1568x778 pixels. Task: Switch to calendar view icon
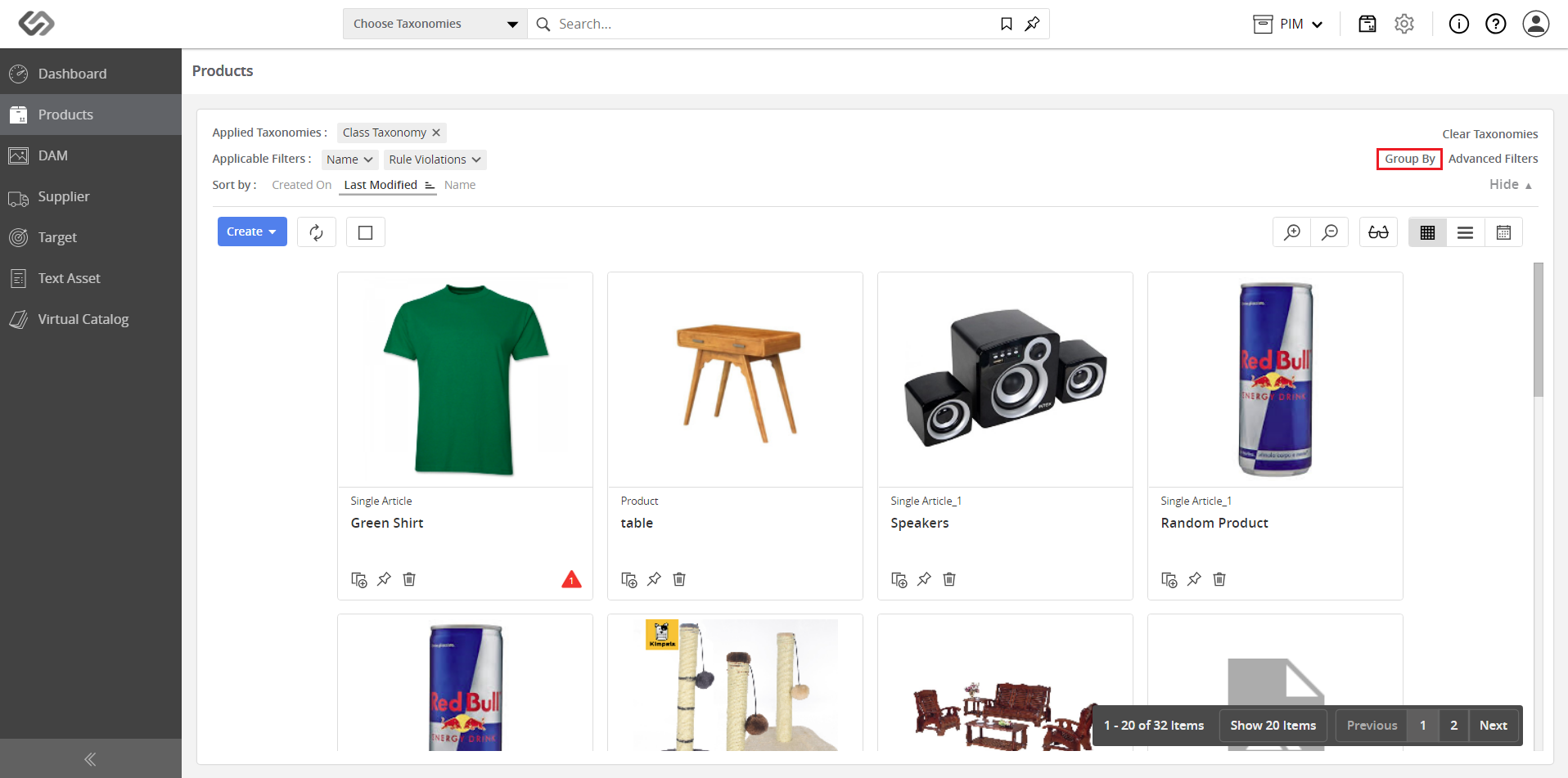[1503, 232]
